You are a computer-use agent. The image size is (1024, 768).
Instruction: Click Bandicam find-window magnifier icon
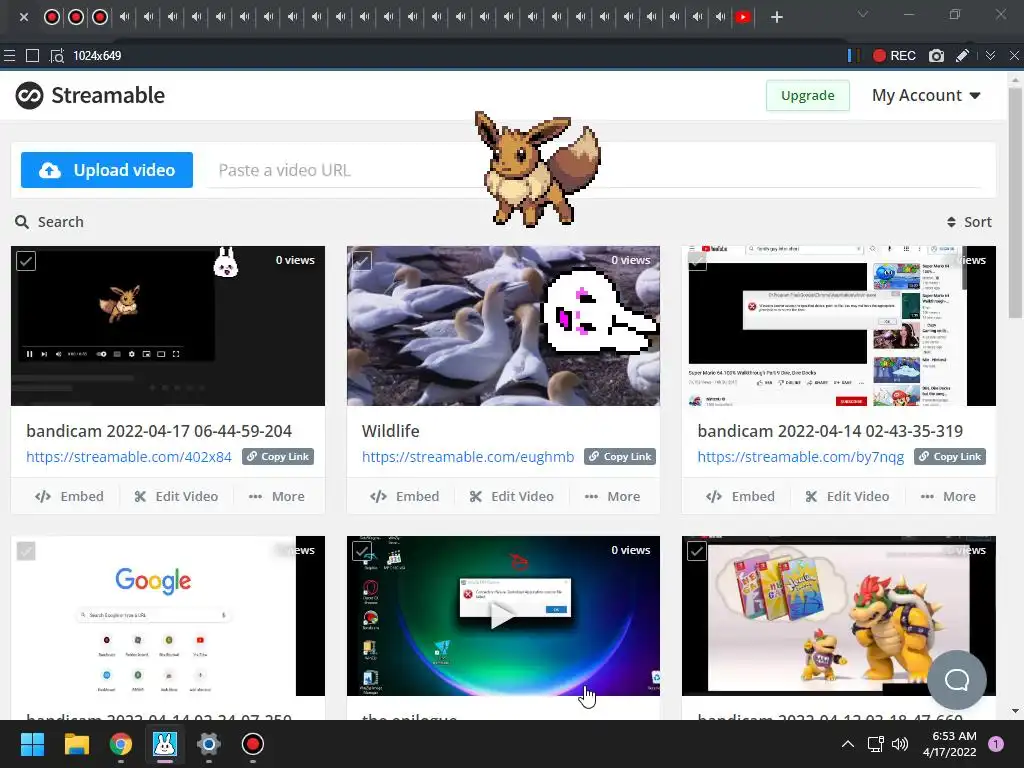point(57,56)
